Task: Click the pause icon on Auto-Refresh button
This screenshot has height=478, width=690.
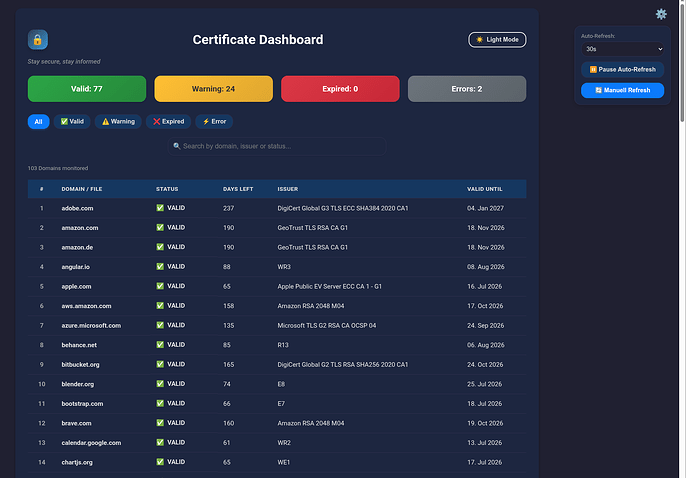Action: click(x=593, y=70)
